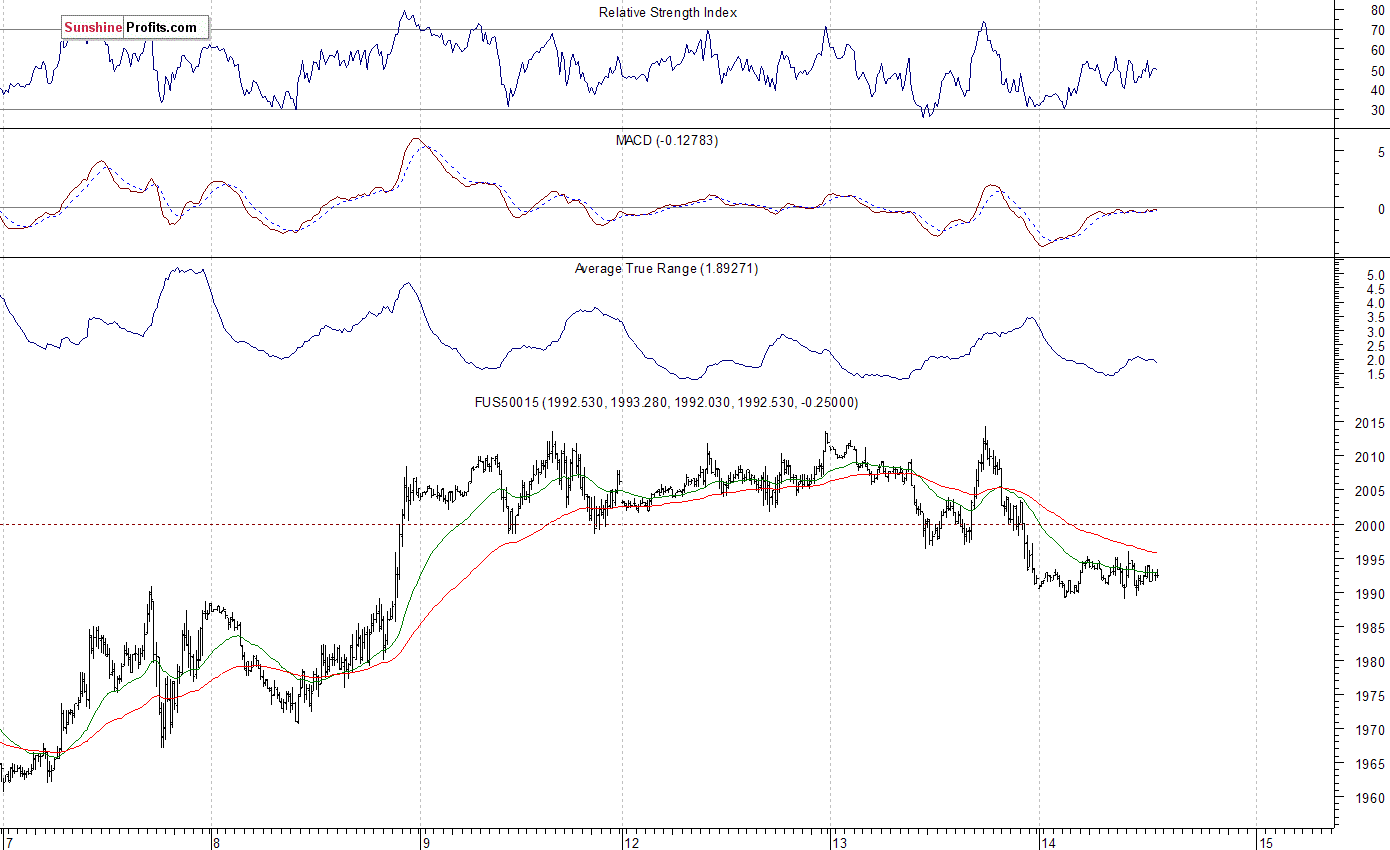Click the 70 label on RSI axis

point(1377,30)
